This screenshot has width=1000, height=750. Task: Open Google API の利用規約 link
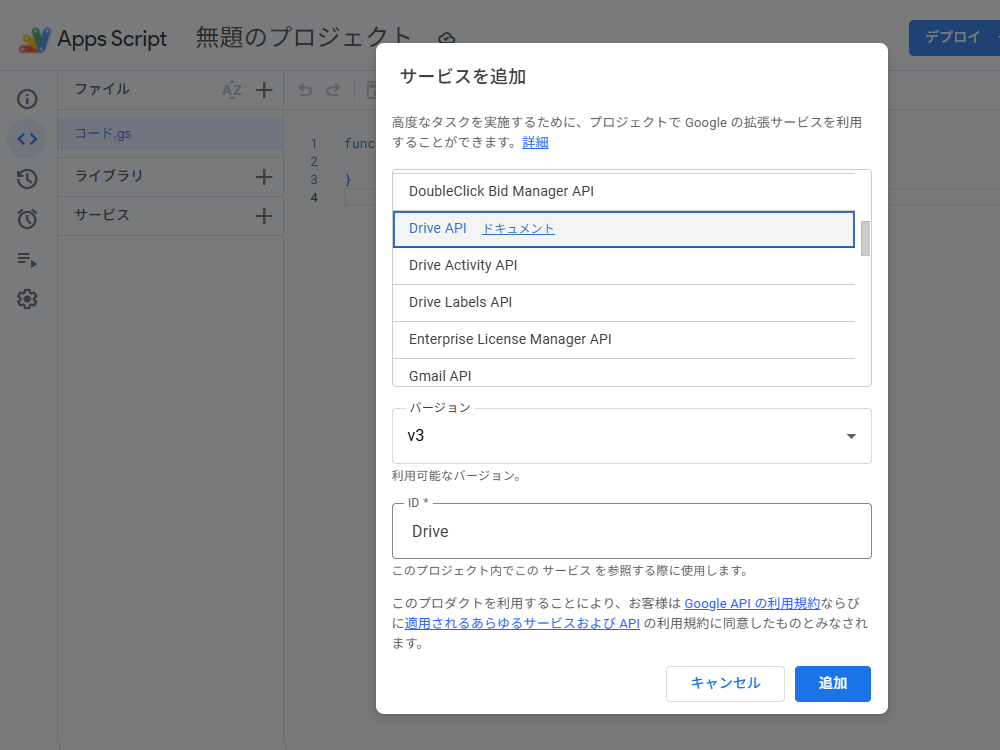pyautogui.click(x=752, y=603)
